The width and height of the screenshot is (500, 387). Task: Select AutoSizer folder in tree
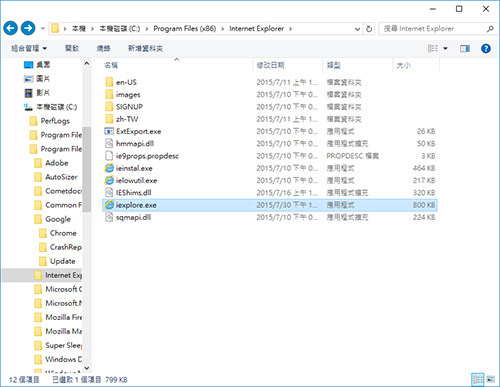coord(56,177)
